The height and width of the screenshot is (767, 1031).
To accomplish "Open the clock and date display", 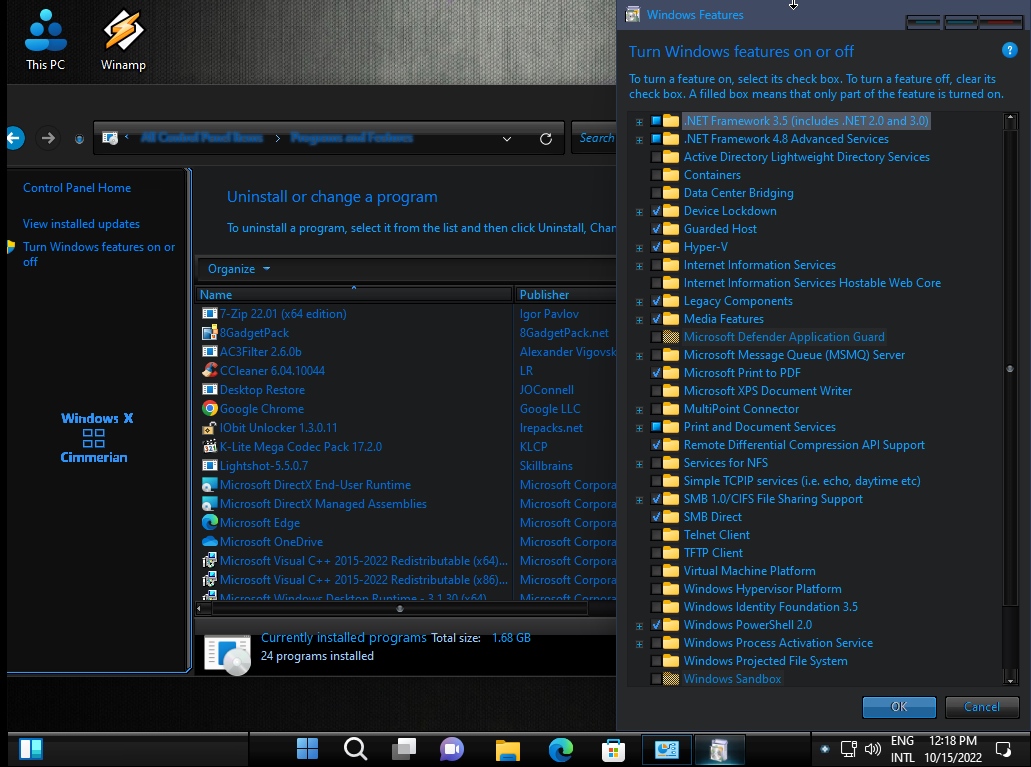I will click(952, 749).
